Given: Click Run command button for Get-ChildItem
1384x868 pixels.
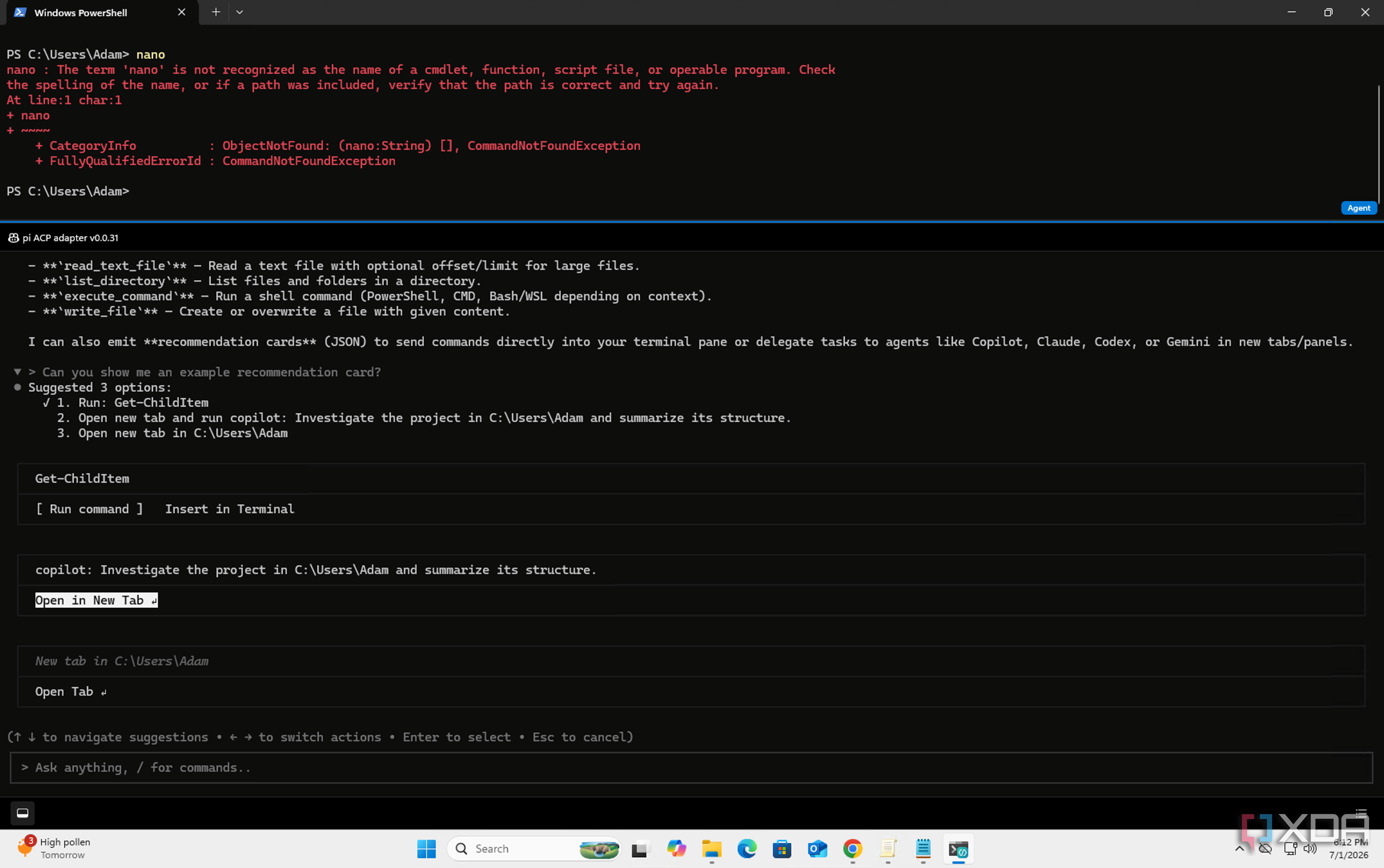Looking at the screenshot, I should tap(90, 509).
